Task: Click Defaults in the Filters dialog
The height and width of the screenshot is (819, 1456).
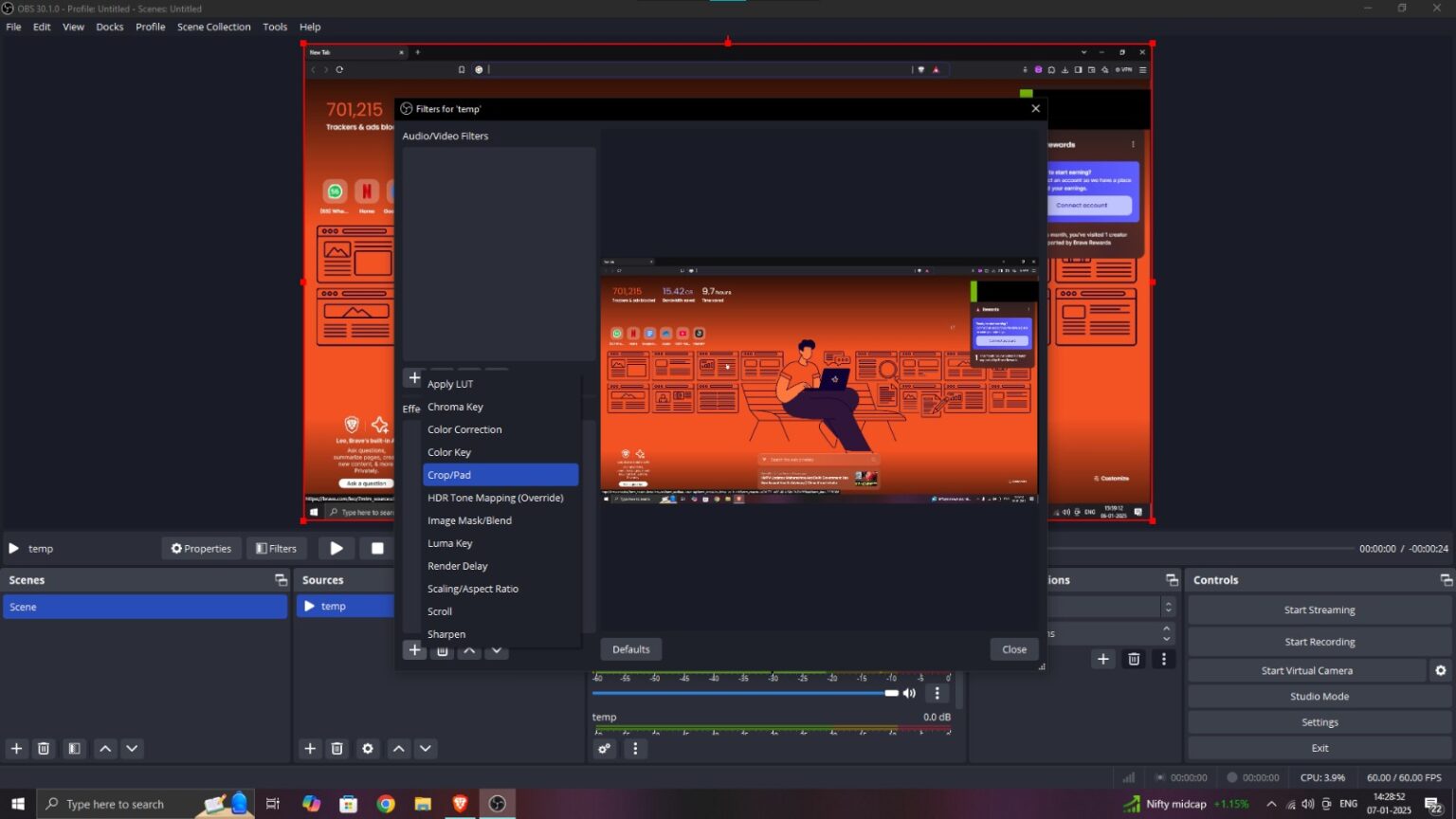Action: [x=629, y=648]
